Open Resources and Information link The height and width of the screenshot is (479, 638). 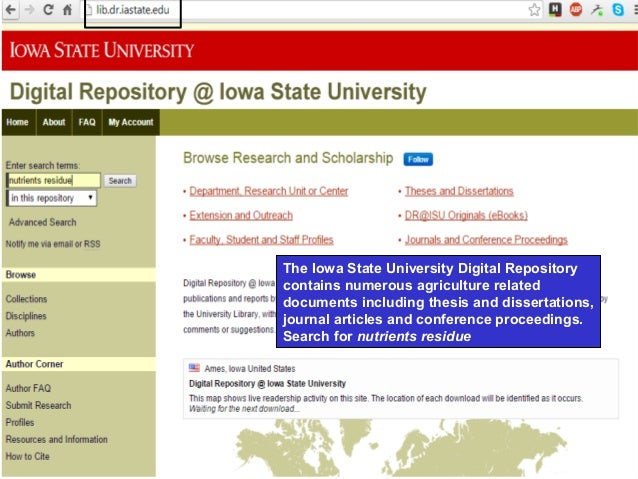click(x=57, y=440)
